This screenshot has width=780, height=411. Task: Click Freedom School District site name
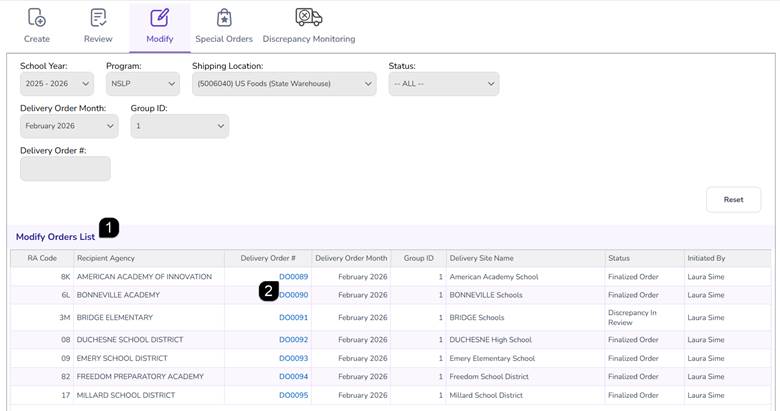coord(489,377)
